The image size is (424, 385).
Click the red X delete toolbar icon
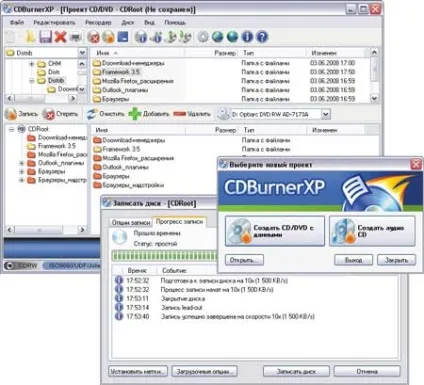point(60,37)
